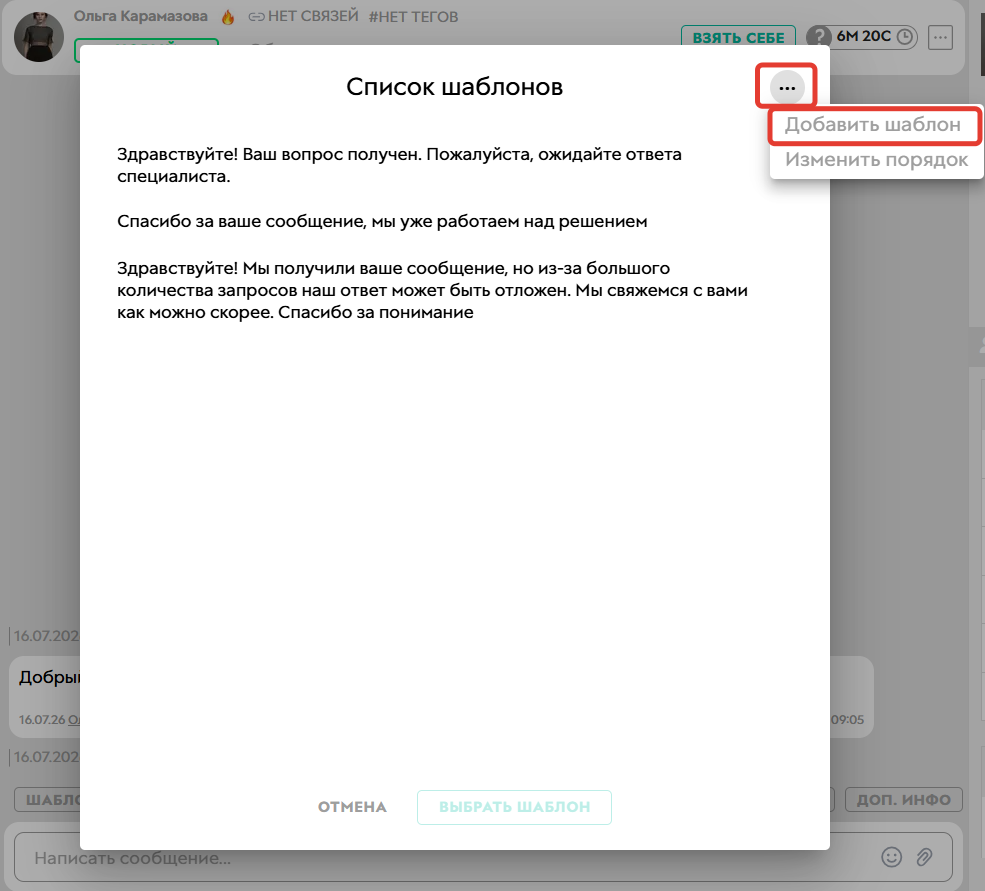The width and height of the screenshot is (985, 891).
Task: Click the 'НЕТ СВЯЗЕЙ' link indicator
Action: click(x=303, y=16)
